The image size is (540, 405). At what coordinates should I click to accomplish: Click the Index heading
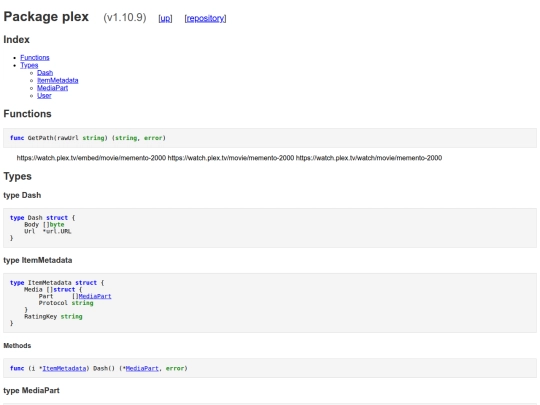coord(17,40)
